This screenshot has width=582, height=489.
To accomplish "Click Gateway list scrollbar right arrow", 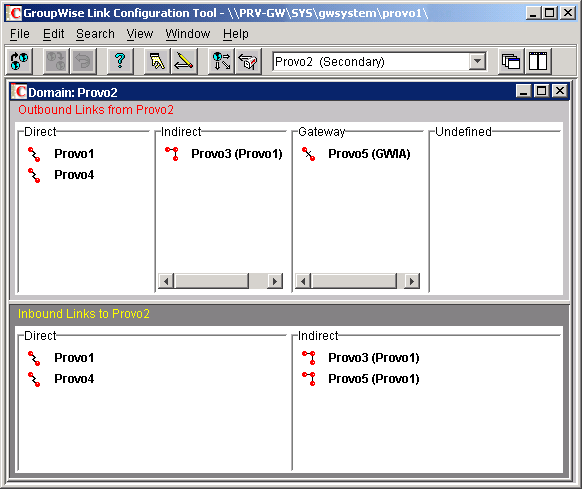I will (412, 281).
